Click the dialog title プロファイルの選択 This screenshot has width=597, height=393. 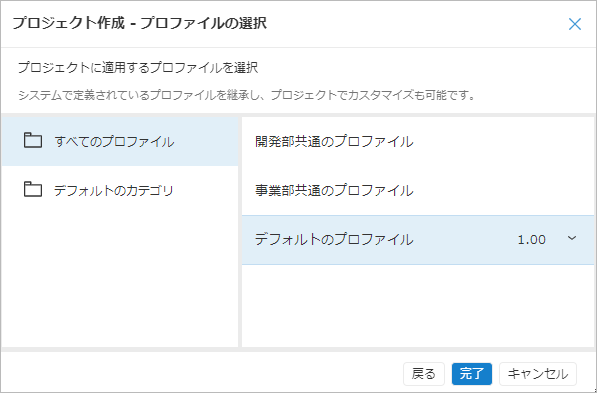(x=203, y=23)
